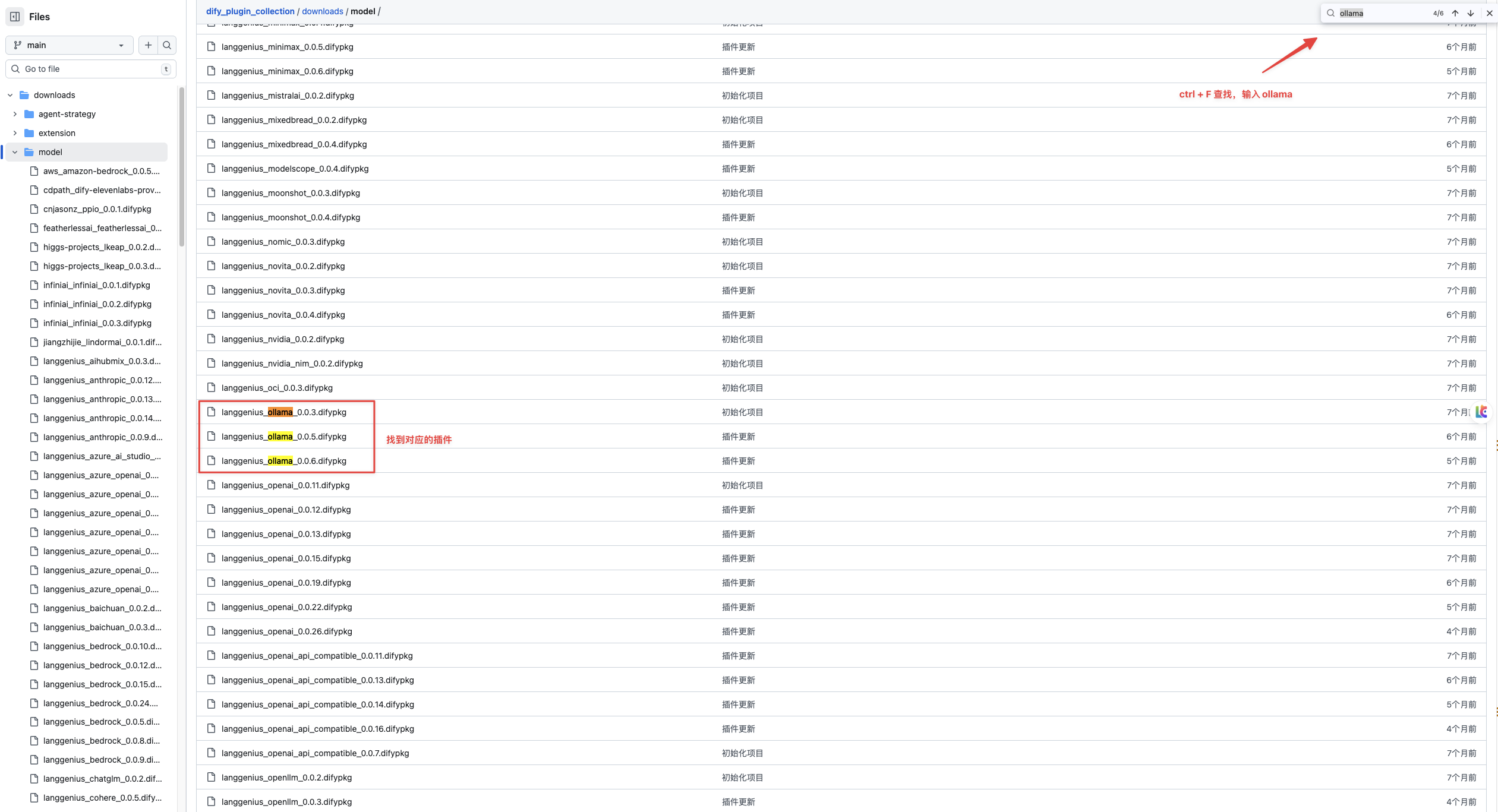Viewport: 1498px width, 812px height.
Task: Click file icon for langgenius_mixedbread_0.0.2.difypkg
Action: 211,119
